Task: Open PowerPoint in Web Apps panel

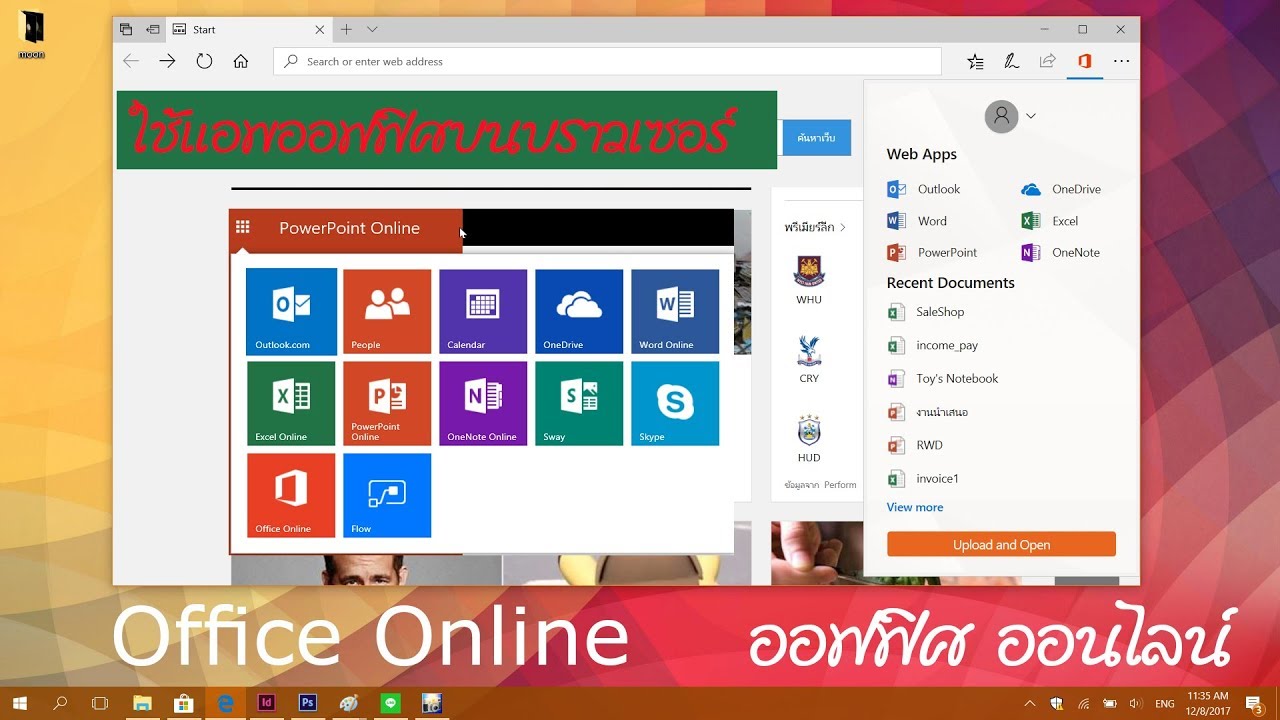Action: 932,253
